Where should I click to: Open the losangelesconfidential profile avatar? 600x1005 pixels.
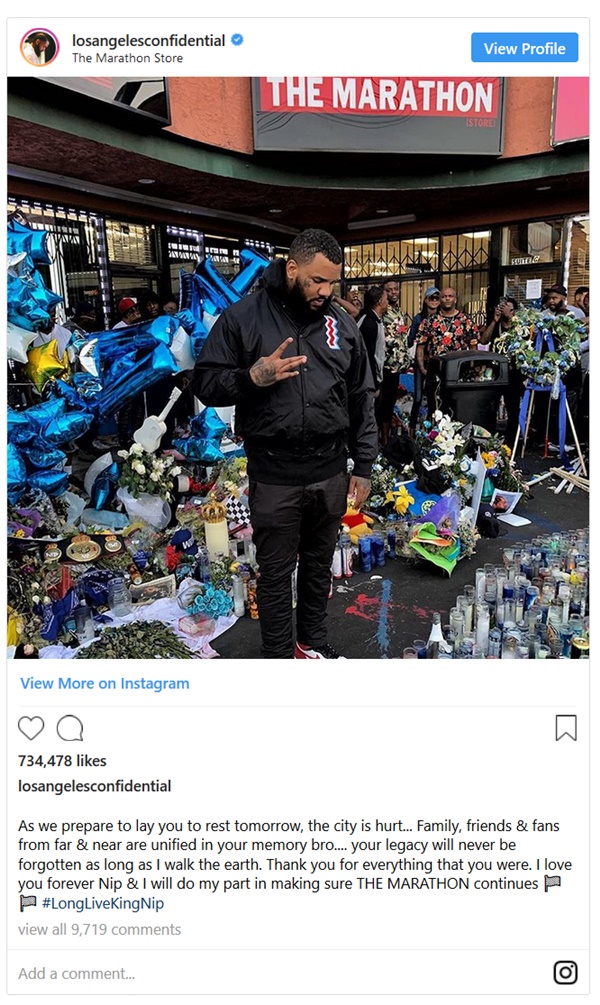point(39,47)
